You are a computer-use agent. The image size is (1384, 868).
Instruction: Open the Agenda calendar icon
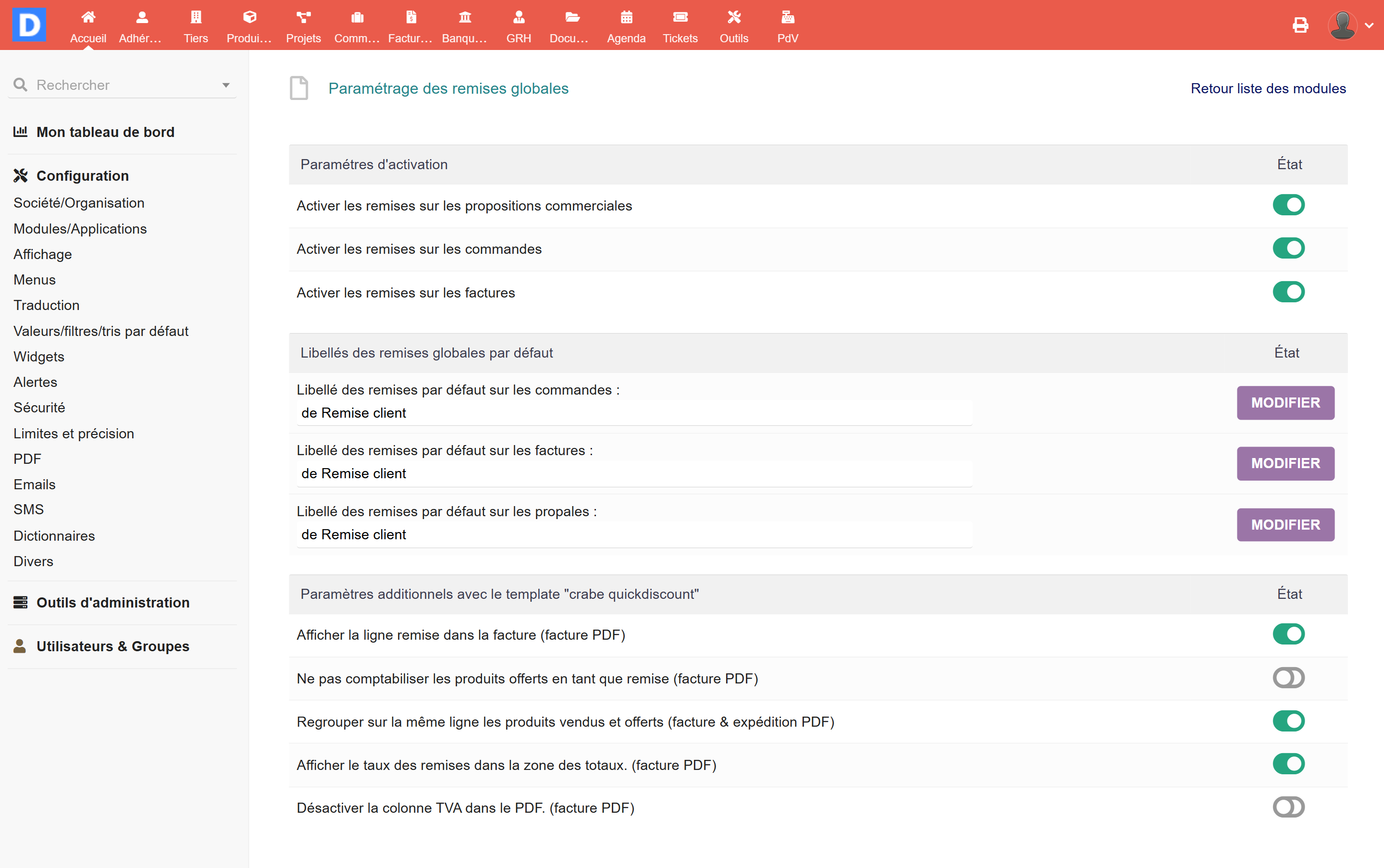626,17
